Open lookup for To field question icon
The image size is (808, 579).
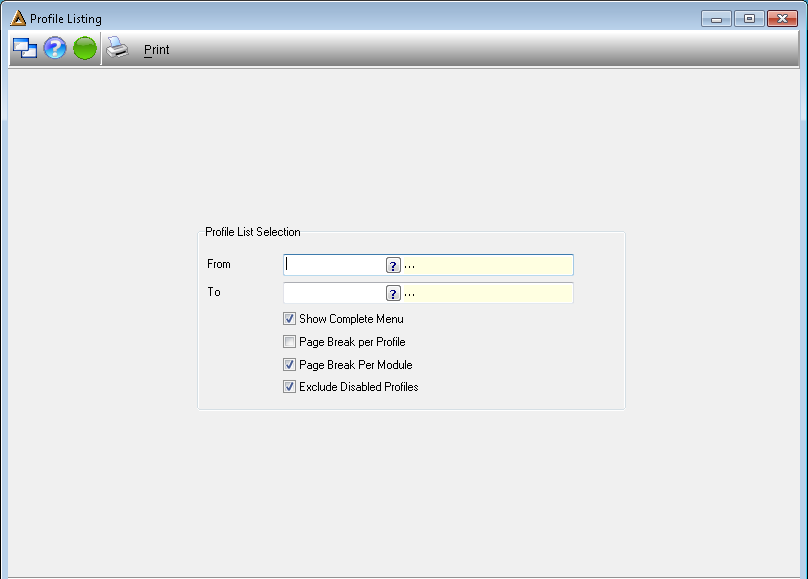[x=393, y=293]
